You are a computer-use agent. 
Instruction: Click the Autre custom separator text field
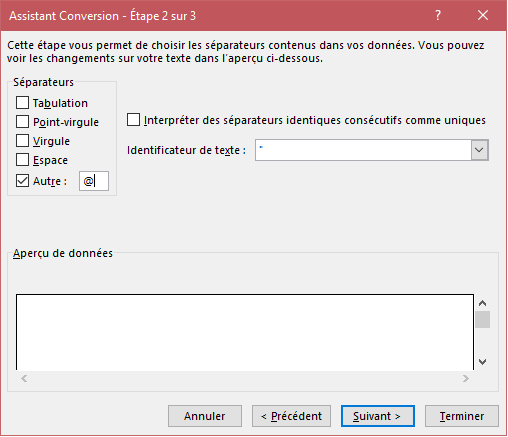click(x=94, y=181)
